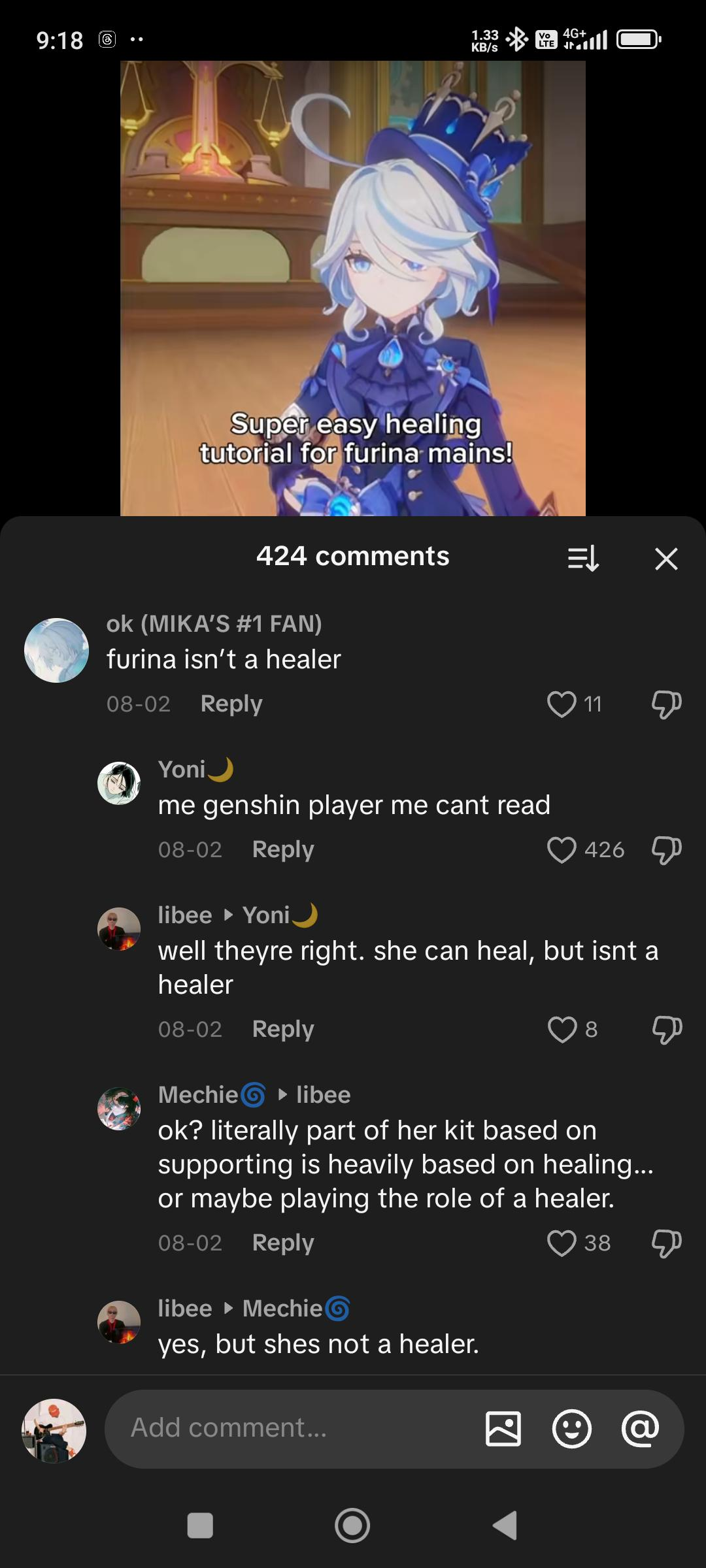706x1568 pixels.
Task: Dislike Mechie's comment about her kit
Action: (x=666, y=1244)
